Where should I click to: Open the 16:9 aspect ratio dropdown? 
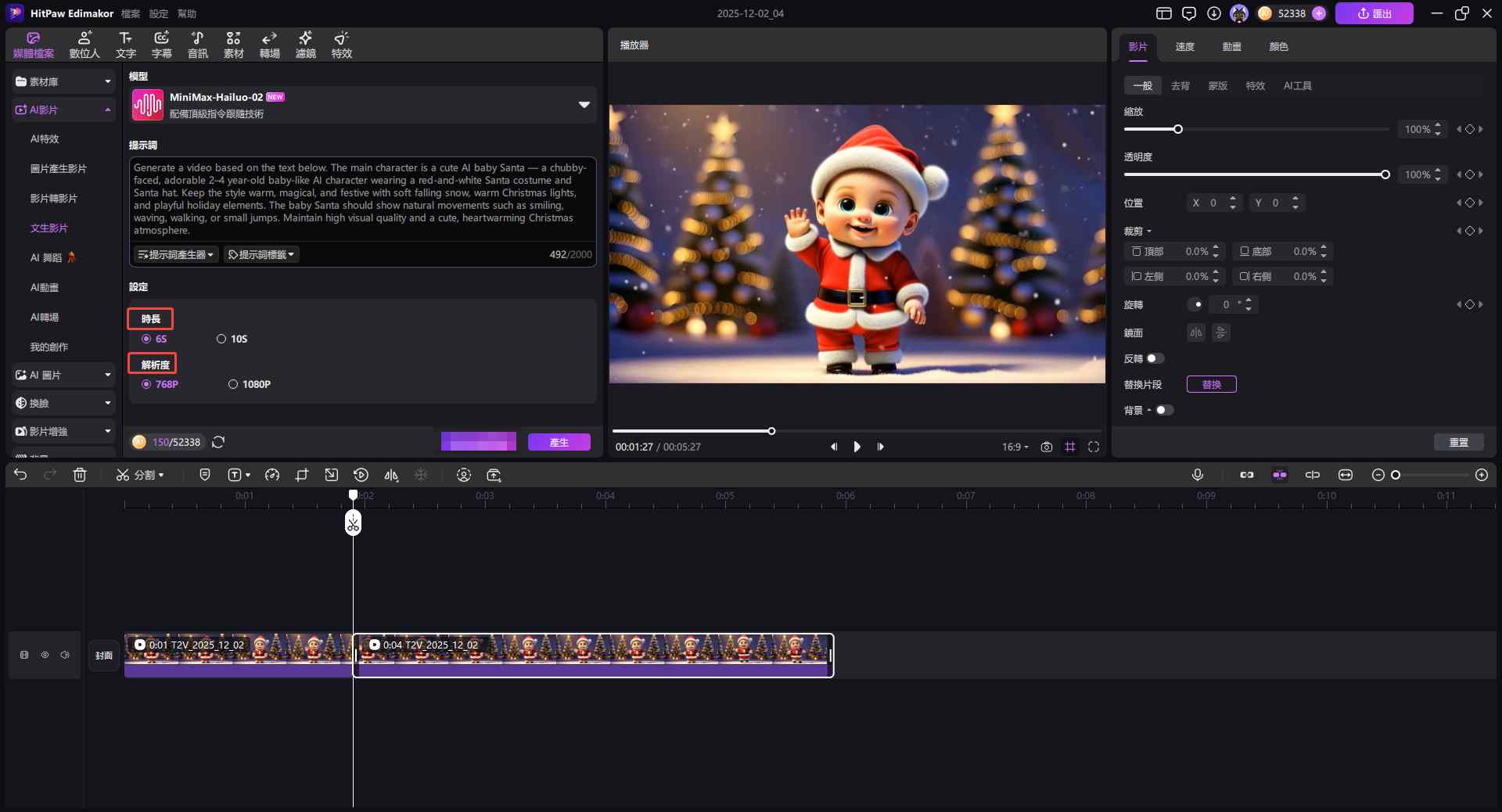click(1015, 447)
